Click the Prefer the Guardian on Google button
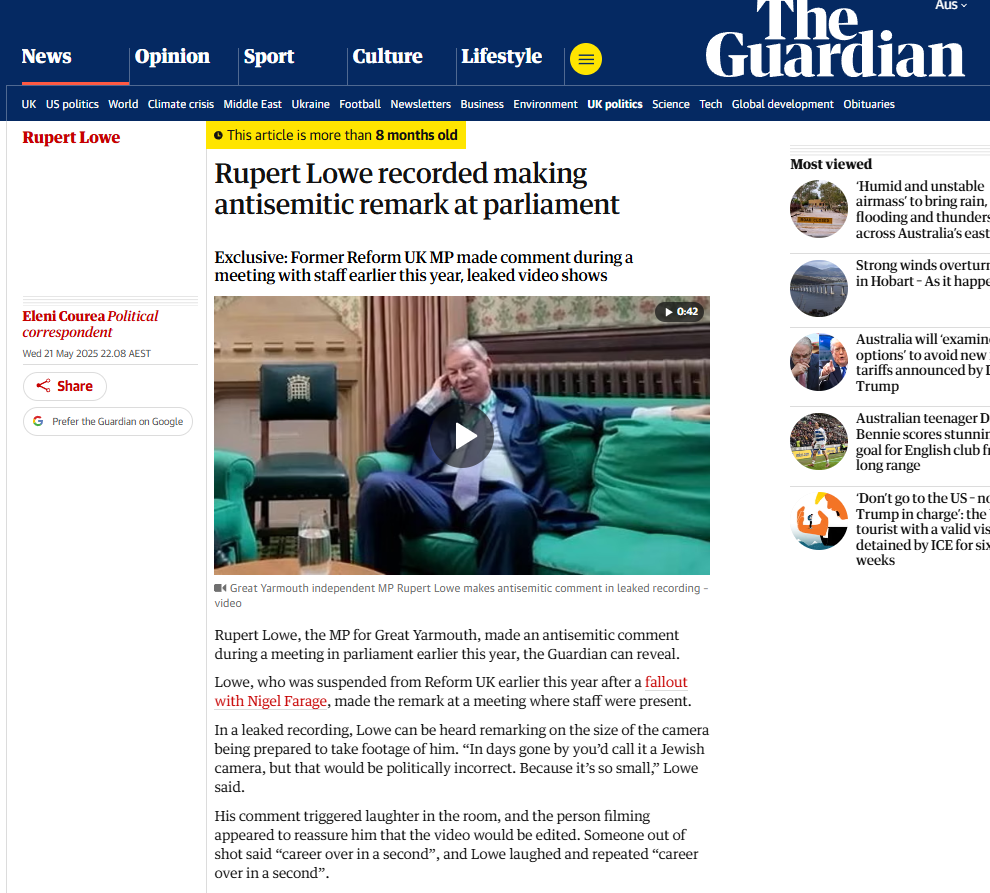The height and width of the screenshot is (893, 990). click(108, 421)
